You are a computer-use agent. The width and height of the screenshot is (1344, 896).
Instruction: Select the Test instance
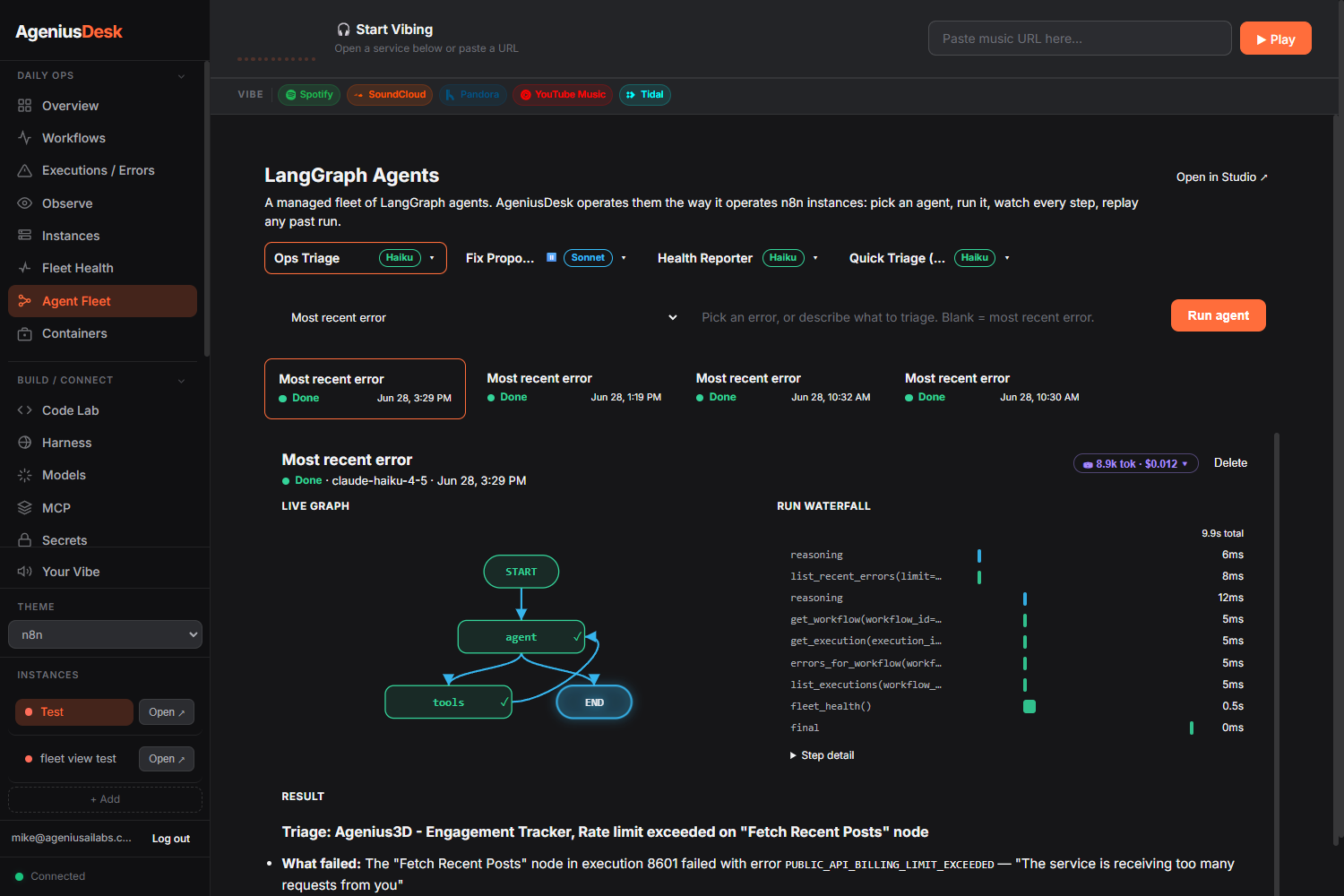74,712
